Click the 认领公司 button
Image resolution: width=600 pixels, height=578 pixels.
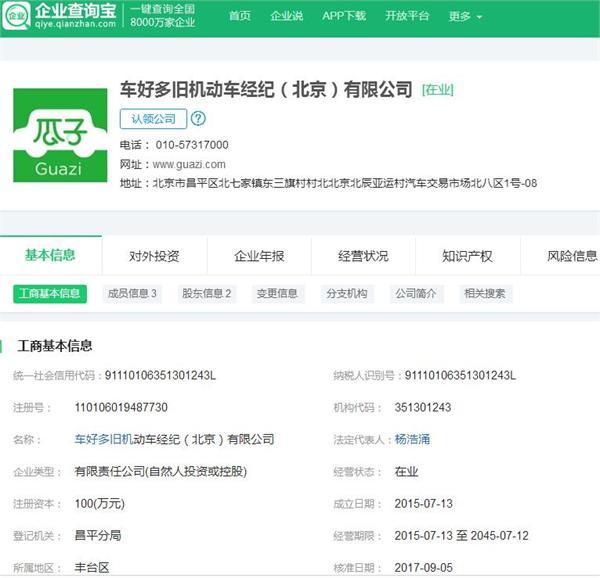pos(153,119)
